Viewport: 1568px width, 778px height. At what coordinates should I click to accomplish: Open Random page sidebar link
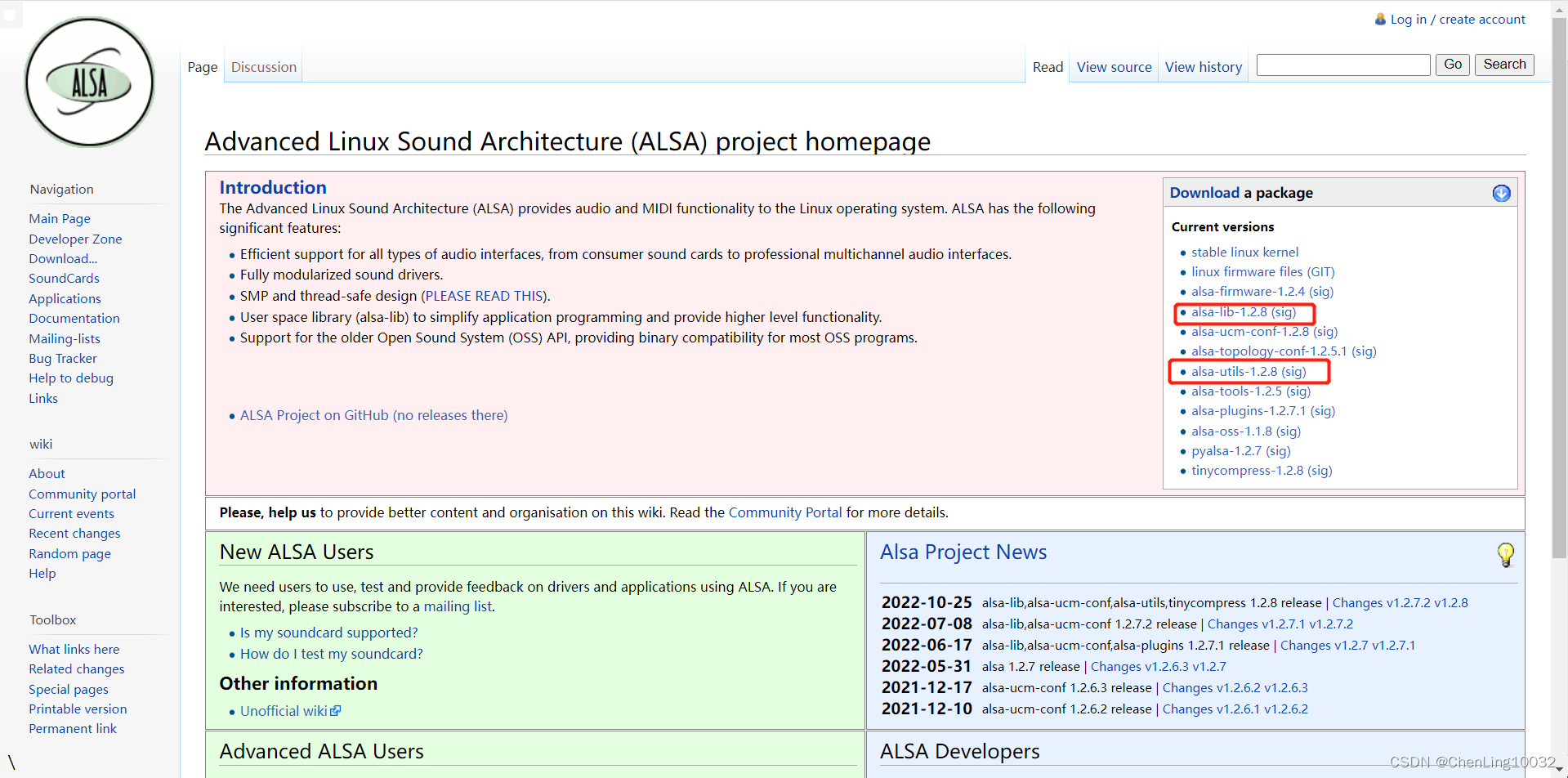coord(69,553)
